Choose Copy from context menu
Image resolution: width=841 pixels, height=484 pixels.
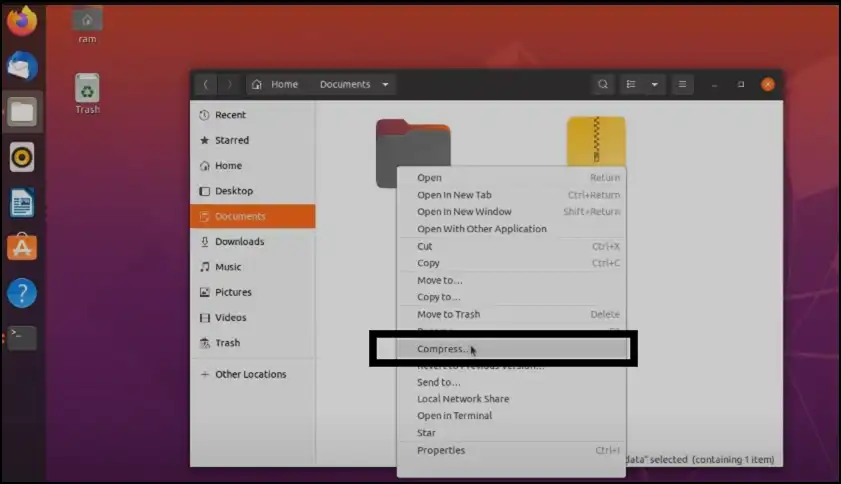click(x=512, y=263)
